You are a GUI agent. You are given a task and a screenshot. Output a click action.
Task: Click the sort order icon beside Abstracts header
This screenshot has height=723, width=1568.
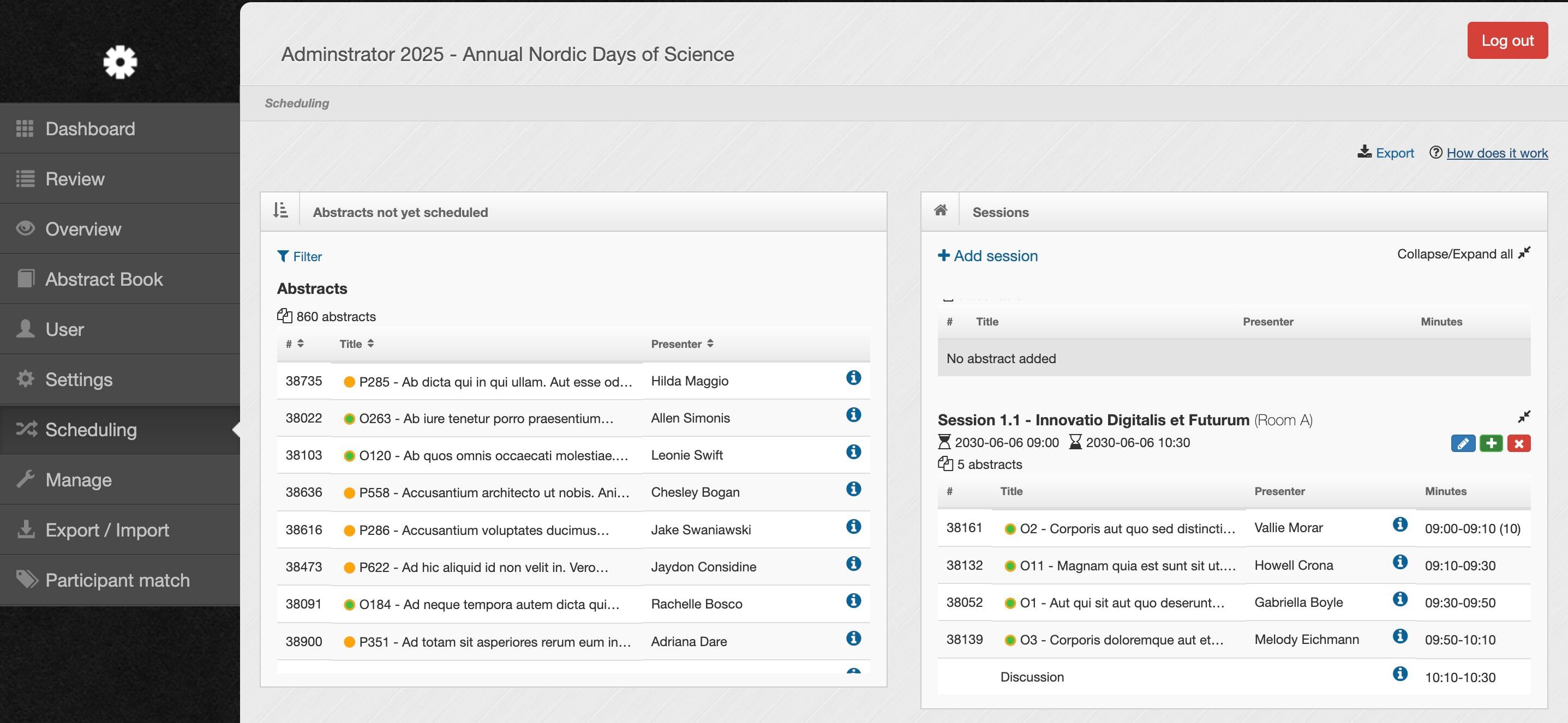point(280,211)
